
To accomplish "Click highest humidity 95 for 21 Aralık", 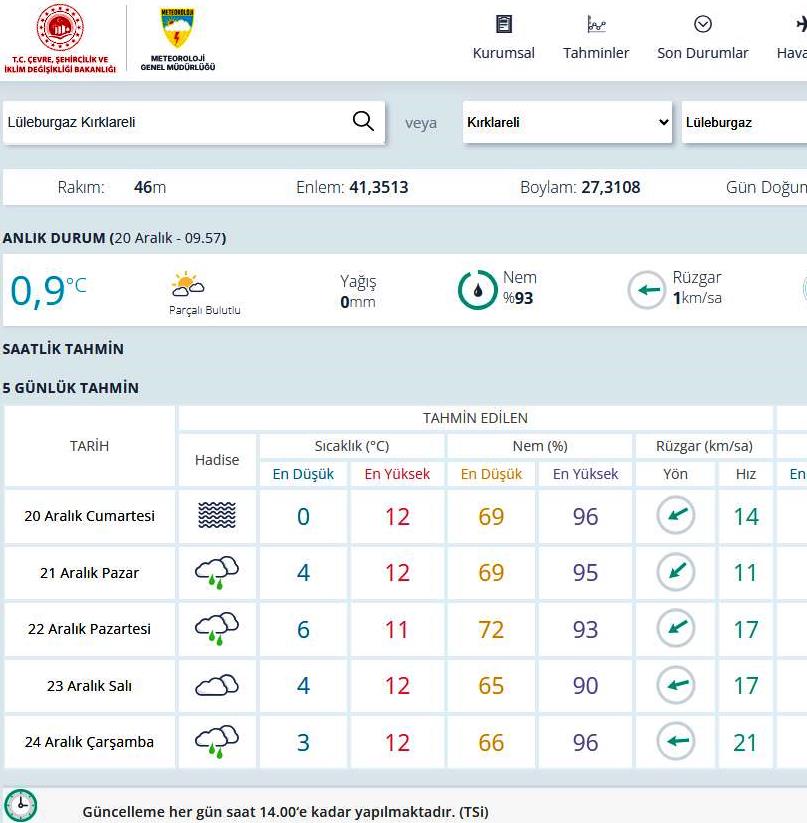I will click(586, 573).
